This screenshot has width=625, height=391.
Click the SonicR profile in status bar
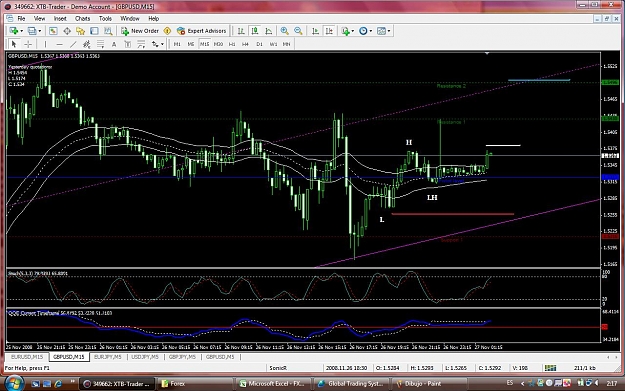278,367
